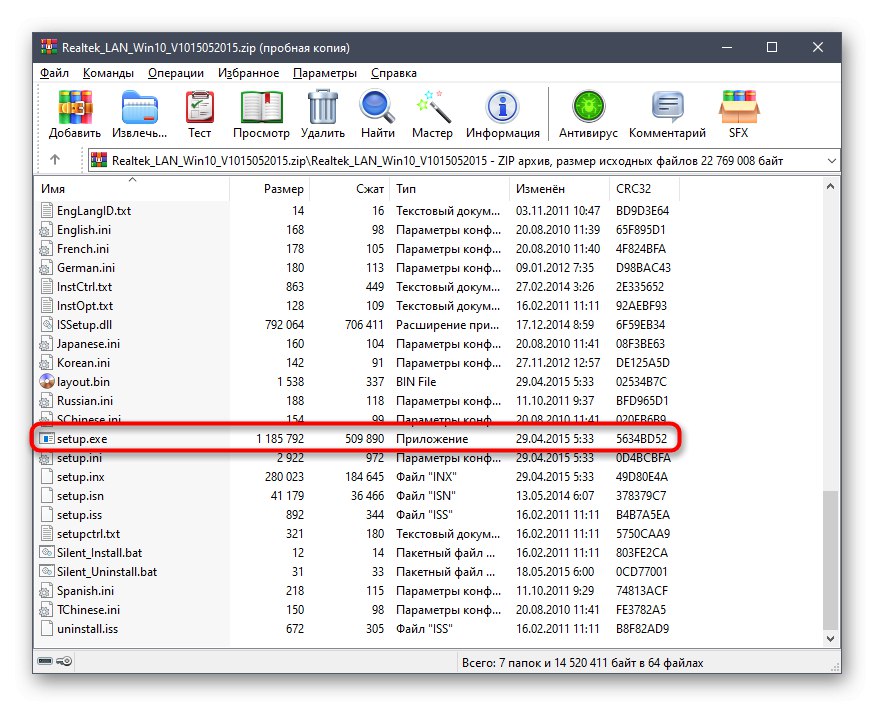Open the Найти (Find) magnifier tool
This screenshot has width=874, height=706.
(377, 107)
